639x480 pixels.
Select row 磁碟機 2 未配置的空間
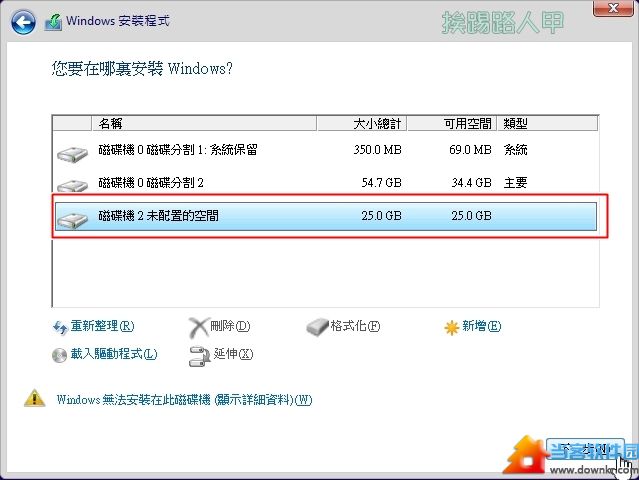[x=326, y=216]
